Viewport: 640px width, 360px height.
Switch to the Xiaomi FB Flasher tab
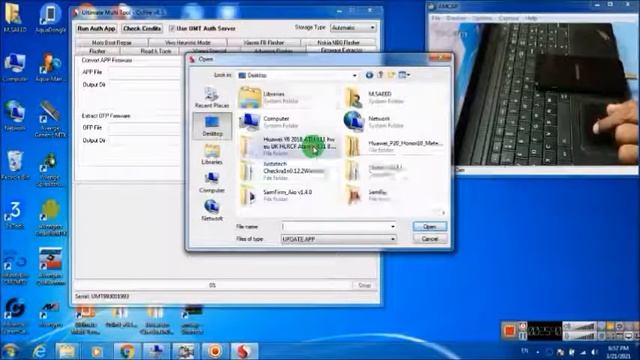(x=264, y=42)
